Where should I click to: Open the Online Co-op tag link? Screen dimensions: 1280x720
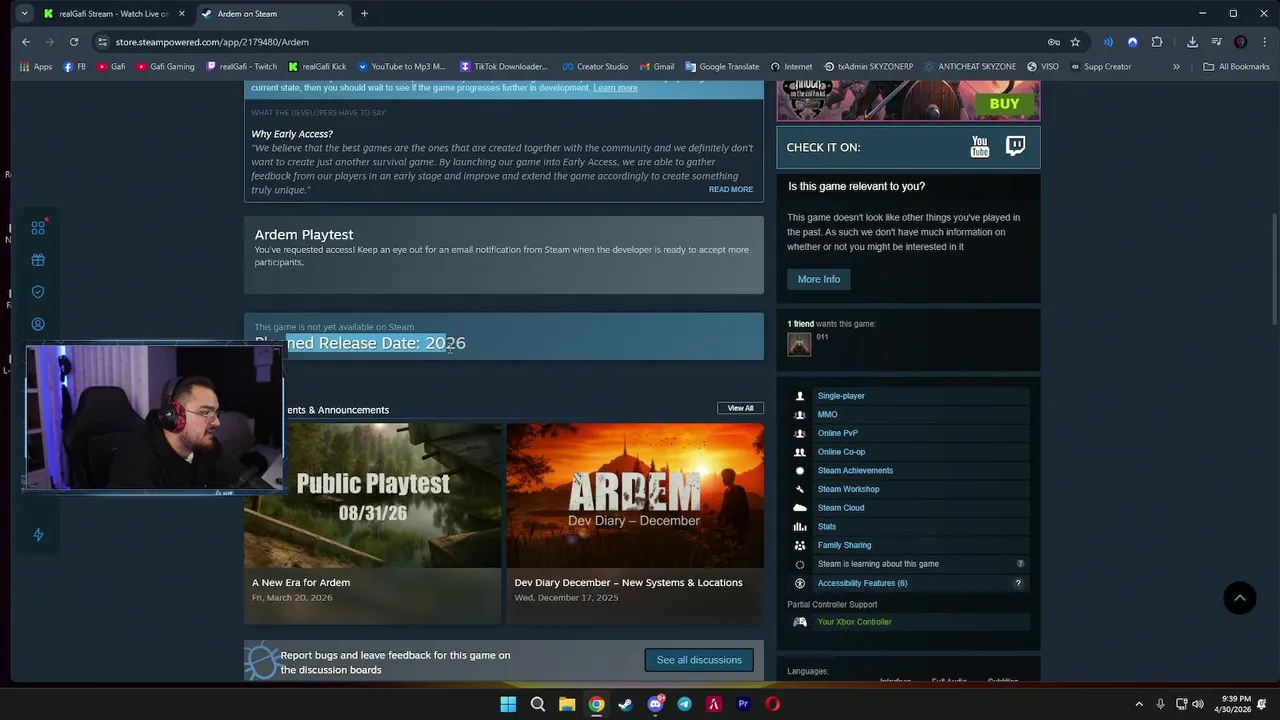(x=841, y=452)
